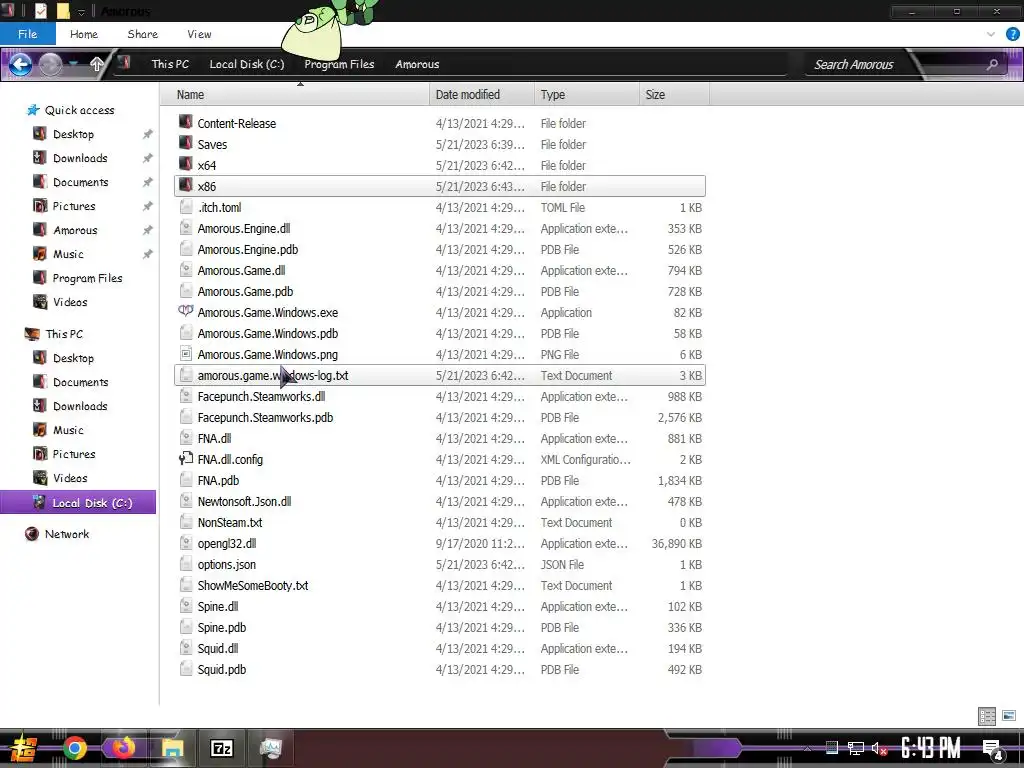Open the notification center icon
1024x768 pixels.
point(993,749)
